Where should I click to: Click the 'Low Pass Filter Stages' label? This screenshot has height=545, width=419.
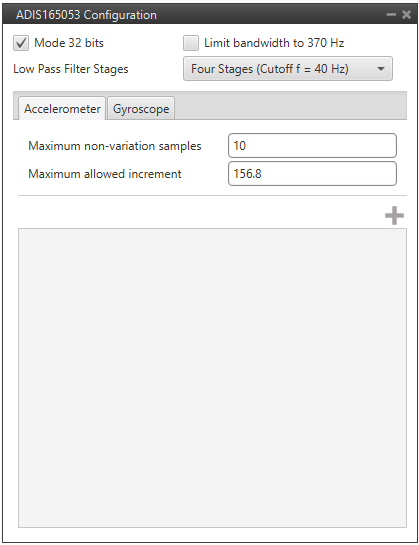pos(71,69)
